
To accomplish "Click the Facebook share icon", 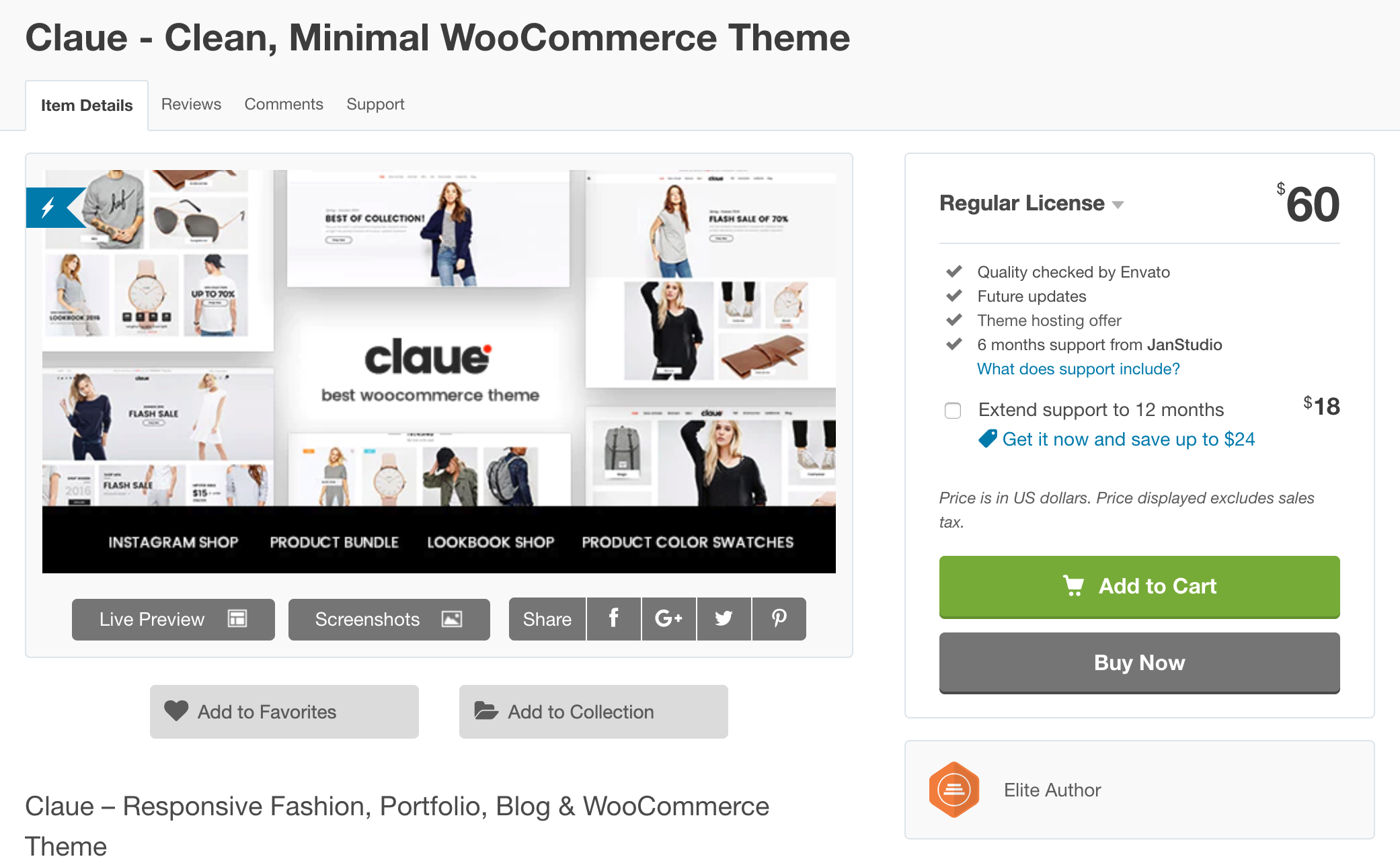I will click(613, 617).
